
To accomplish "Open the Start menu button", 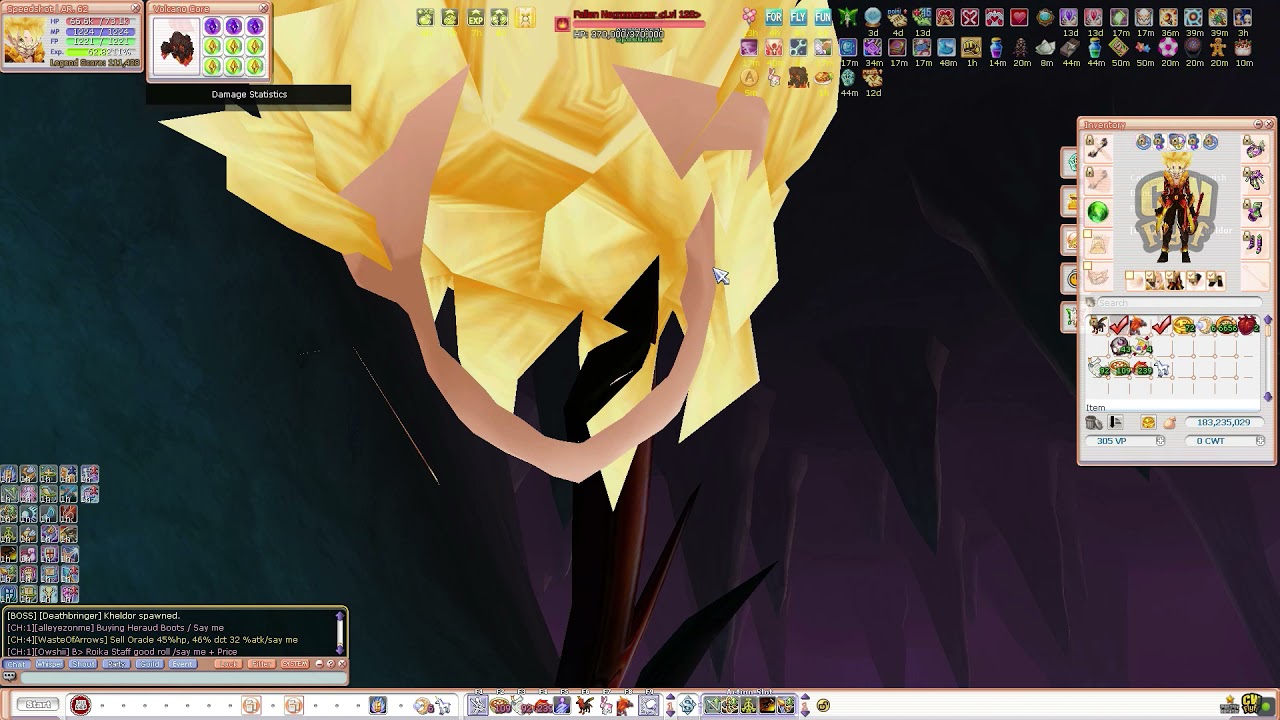I will click(x=37, y=705).
